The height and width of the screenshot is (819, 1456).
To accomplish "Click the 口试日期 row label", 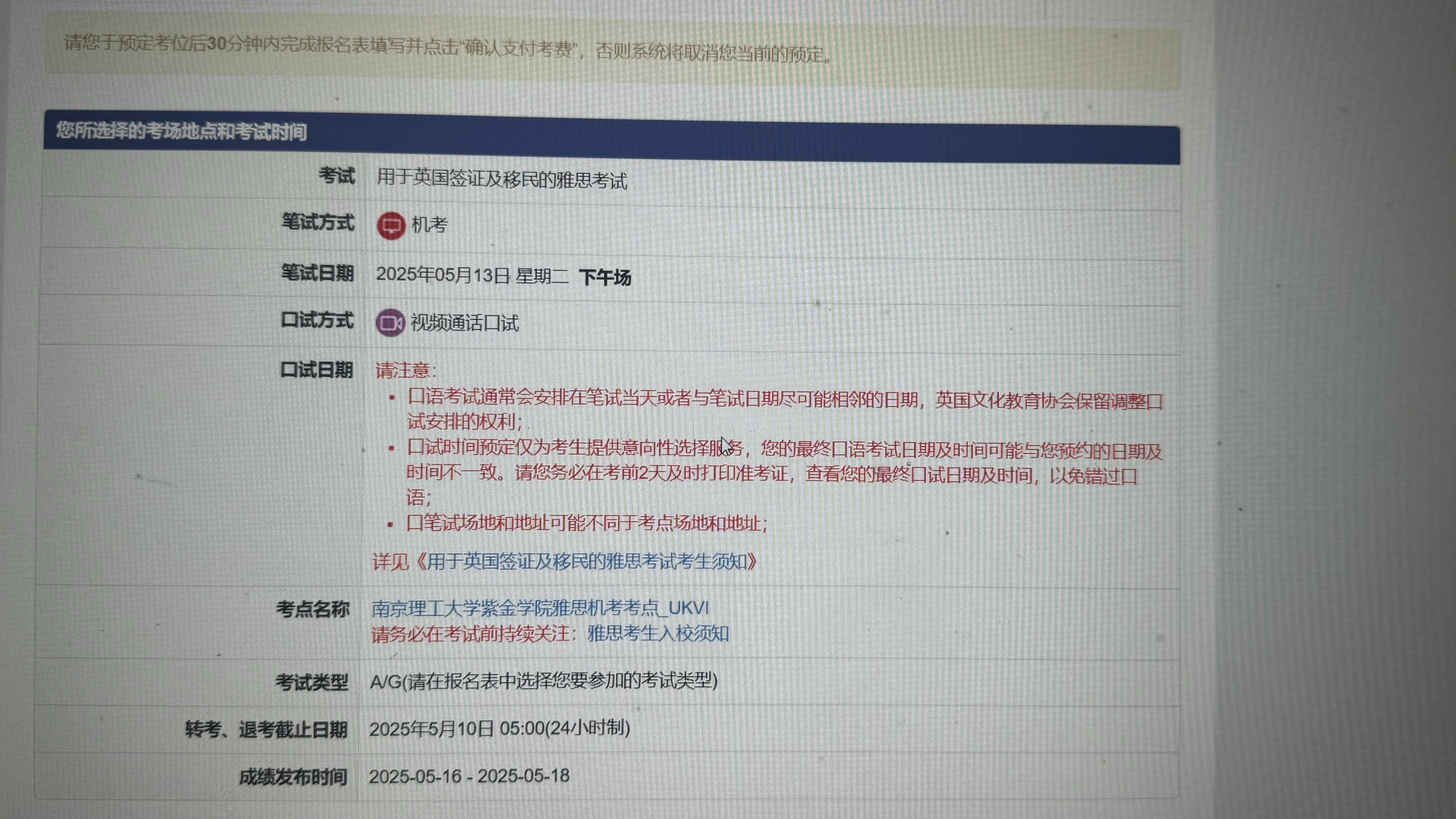I will [317, 370].
